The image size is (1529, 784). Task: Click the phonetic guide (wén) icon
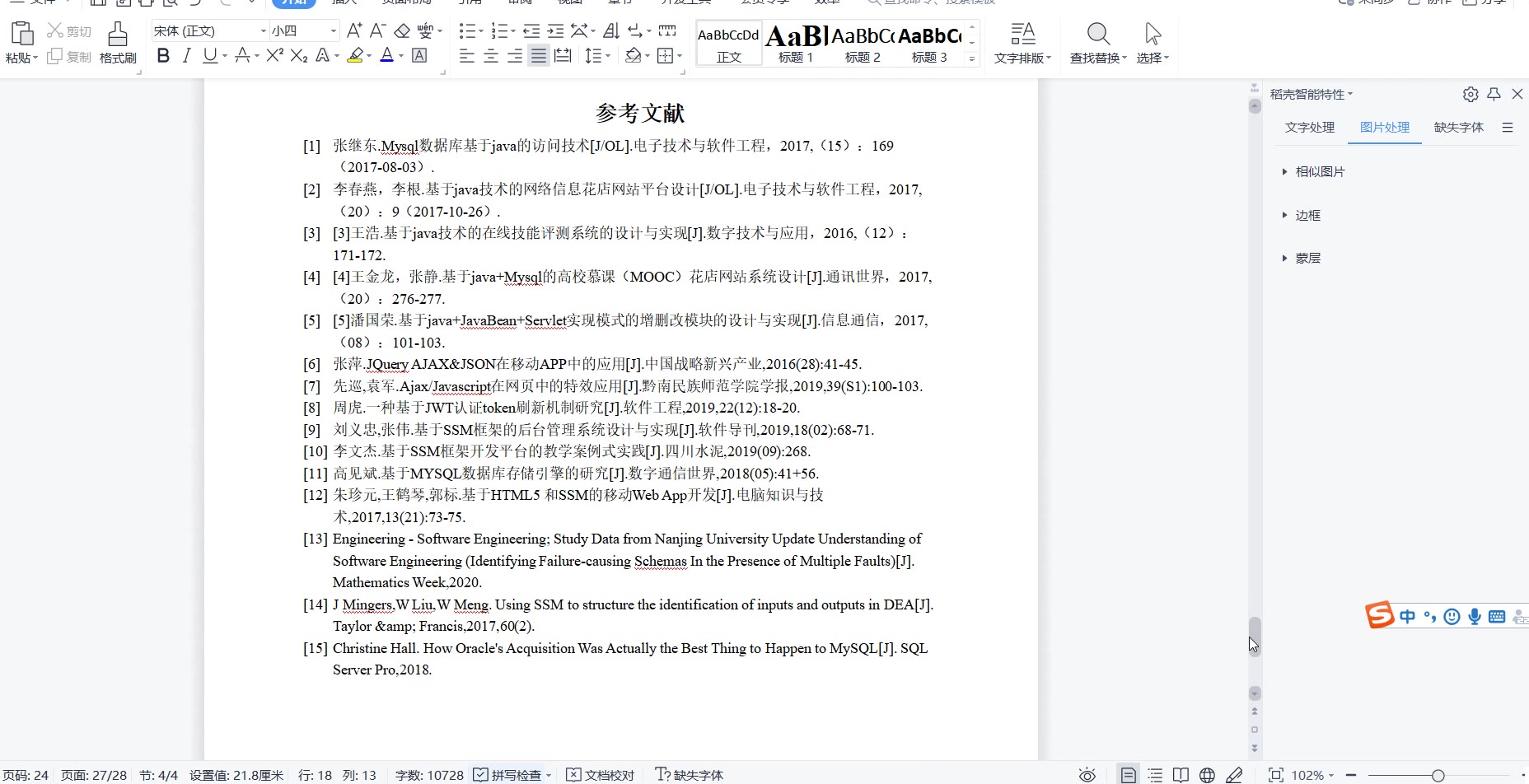(x=425, y=31)
